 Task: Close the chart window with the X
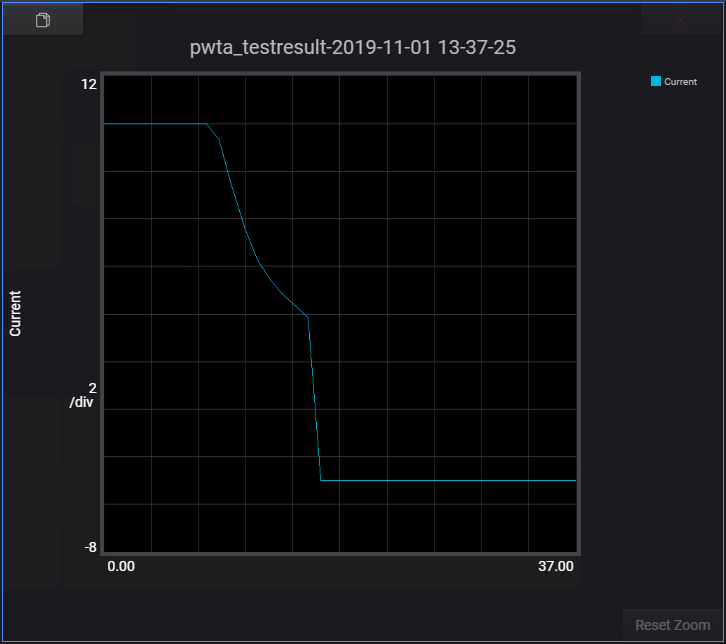tap(681, 20)
